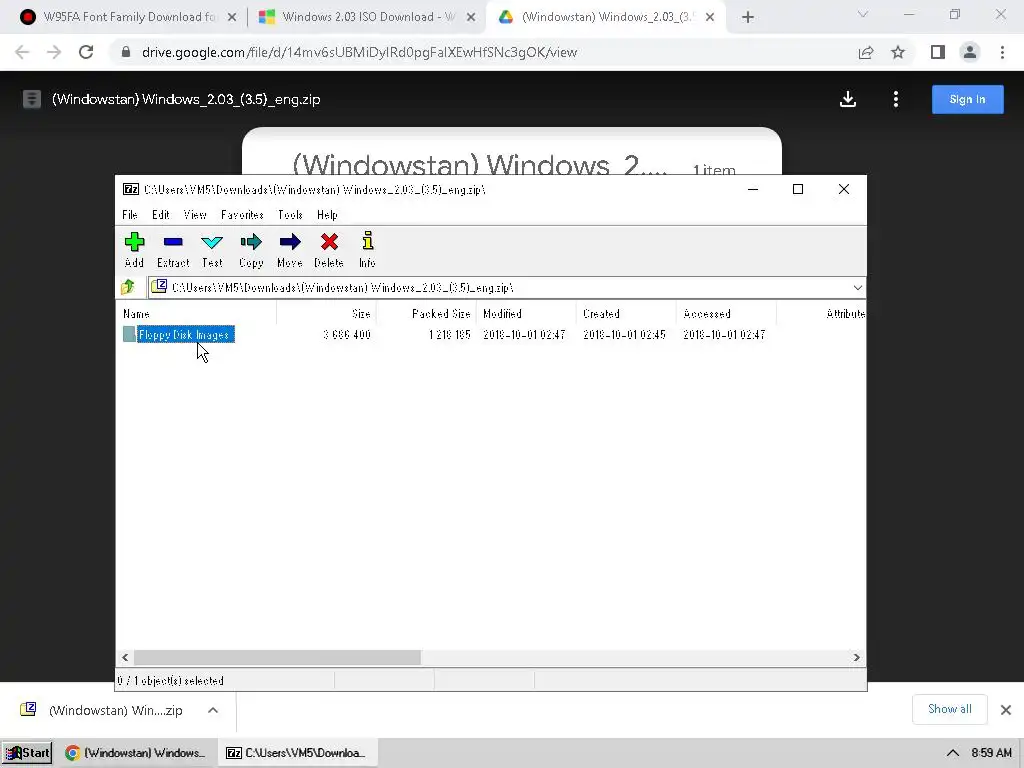Click the Chrome reload button
Viewport: 1024px width, 768px height.
click(x=86, y=52)
